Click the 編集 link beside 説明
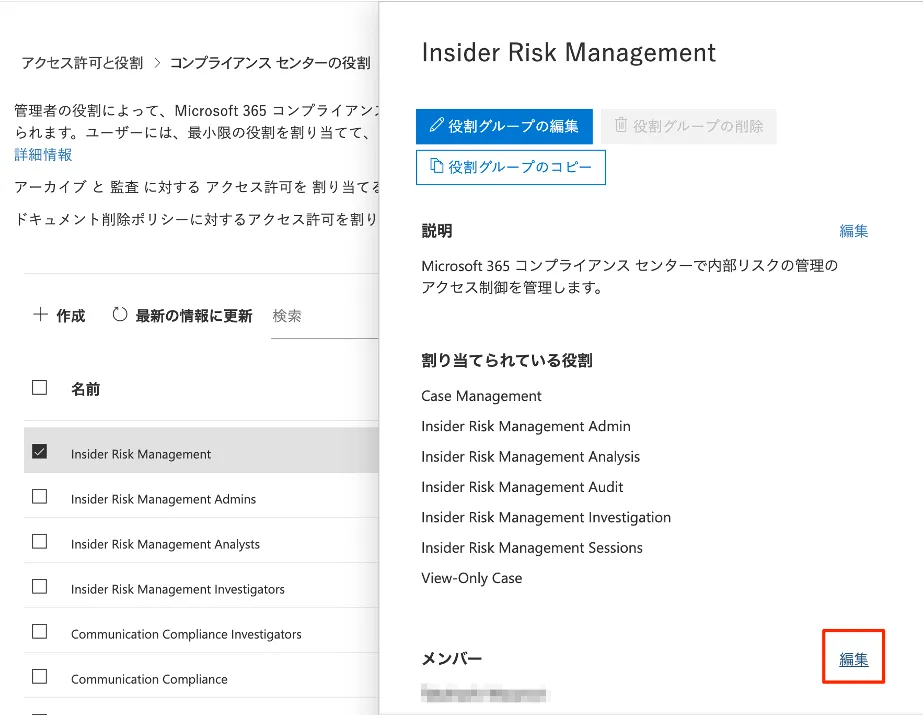 [x=854, y=231]
